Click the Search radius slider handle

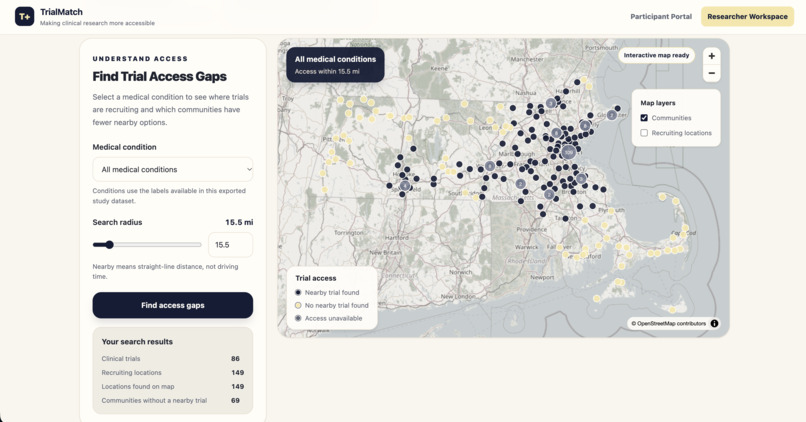(x=109, y=245)
